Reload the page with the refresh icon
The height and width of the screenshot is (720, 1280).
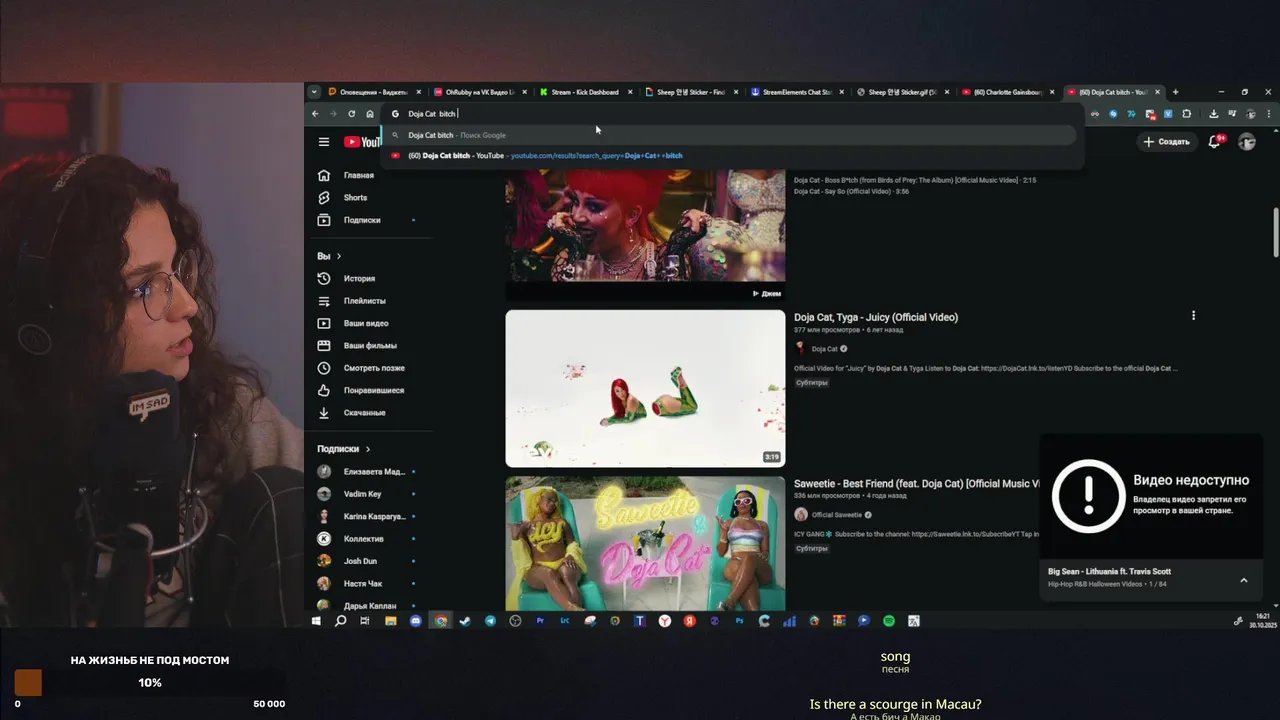351,114
